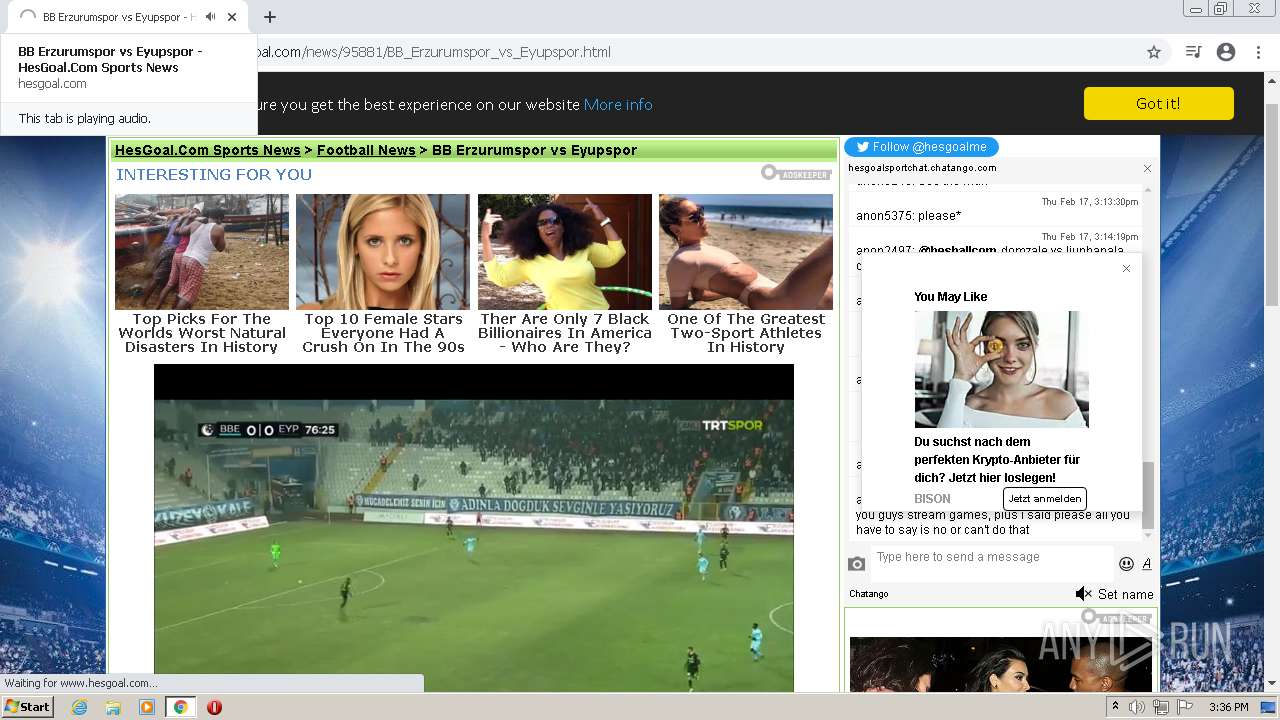Click the Show desktop button on the taskbar
The image size is (1280, 720).
1269,707
